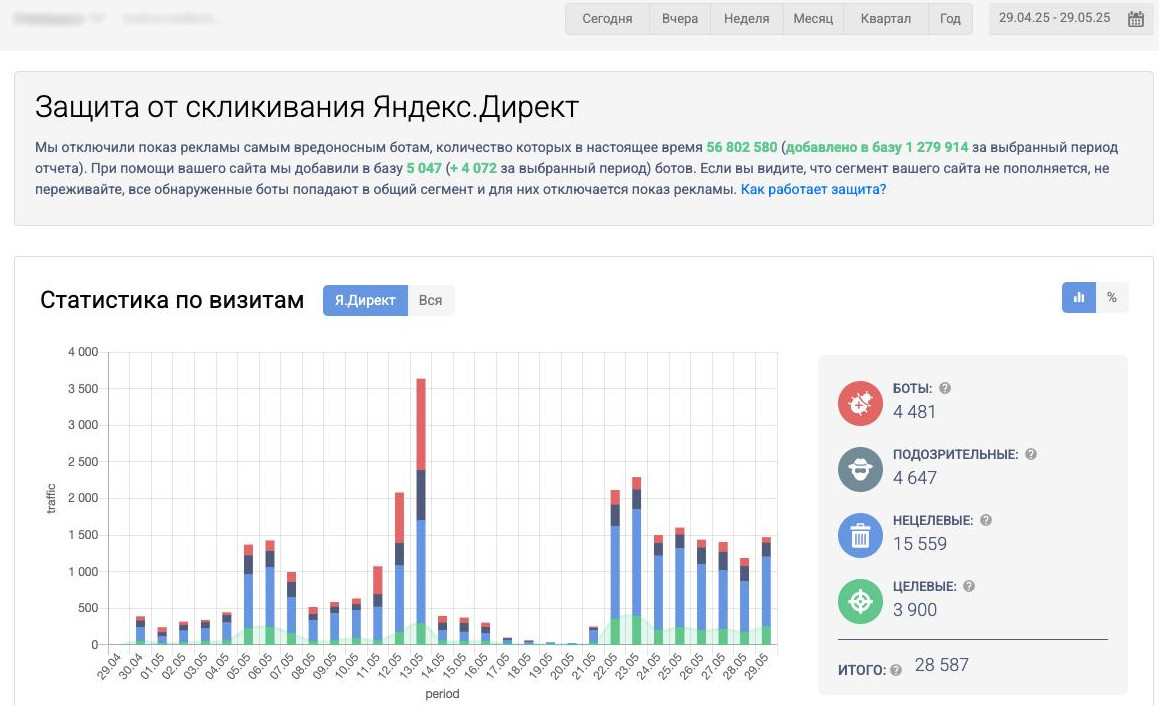Select the Сегодня period button
The image size is (1159, 706).
point(607,18)
